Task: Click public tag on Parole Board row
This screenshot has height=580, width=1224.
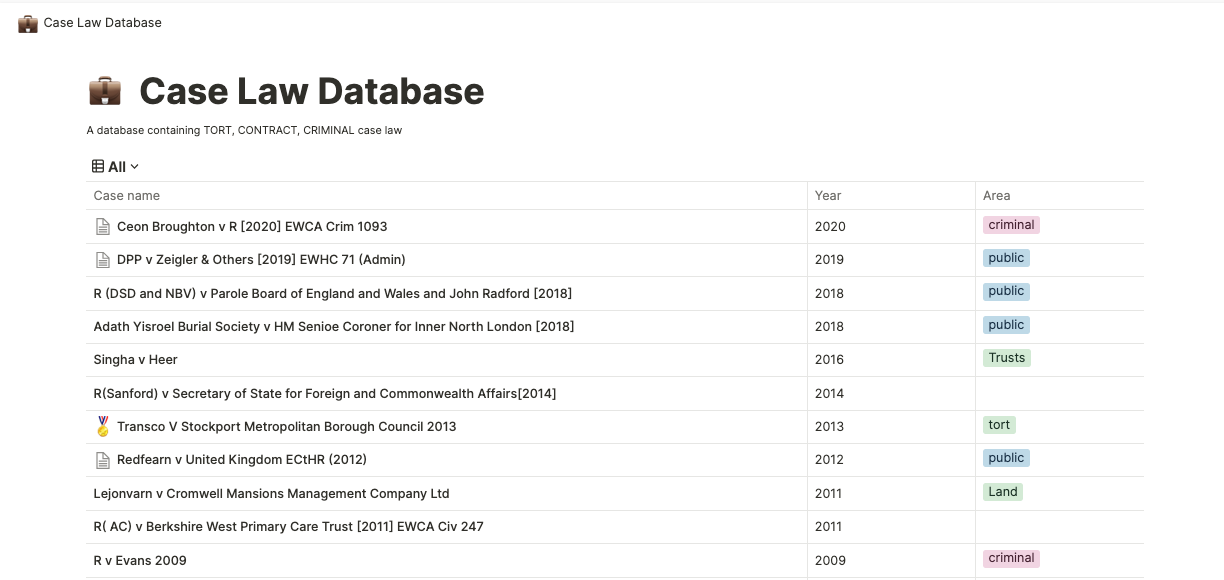Action: [1006, 291]
